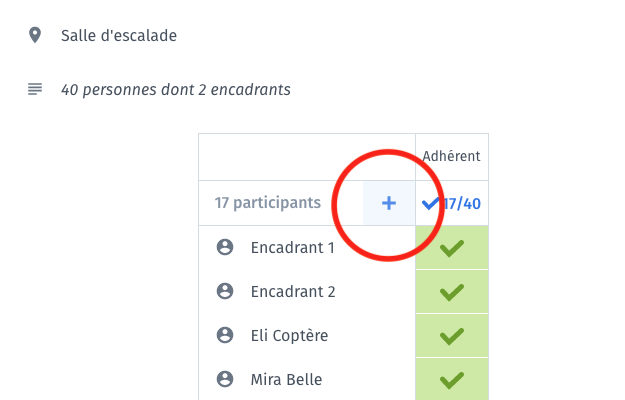Toggle Adhérent check for Encadrant 1

point(452,248)
